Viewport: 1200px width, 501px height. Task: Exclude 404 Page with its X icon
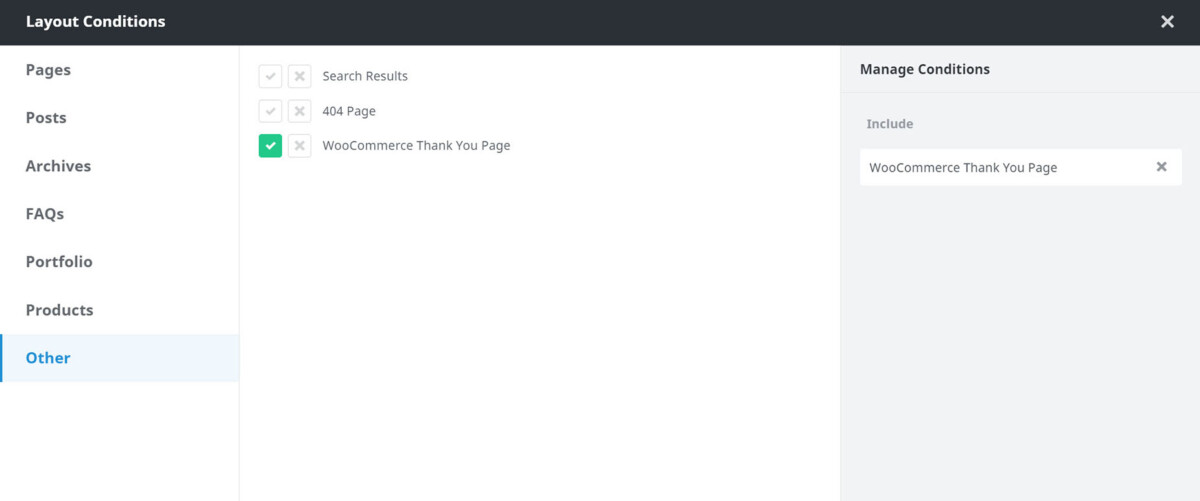pyautogui.click(x=299, y=111)
